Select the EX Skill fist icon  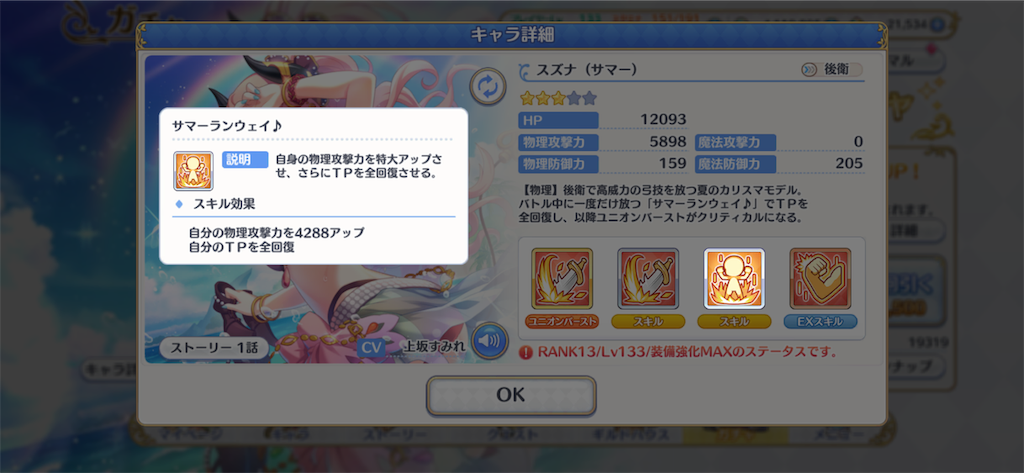click(820, 278)
